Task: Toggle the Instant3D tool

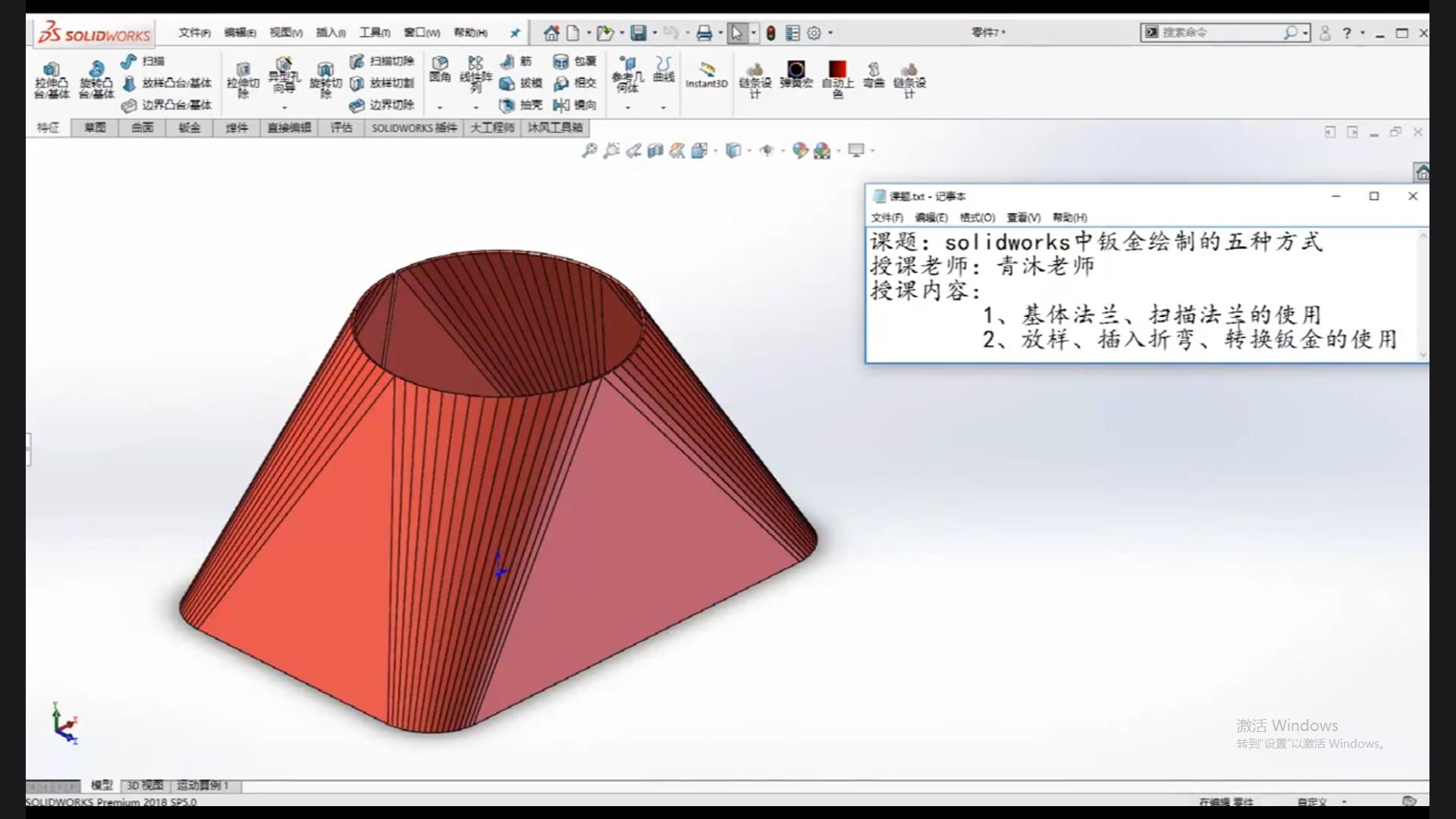Action: [x=707, y=75]
